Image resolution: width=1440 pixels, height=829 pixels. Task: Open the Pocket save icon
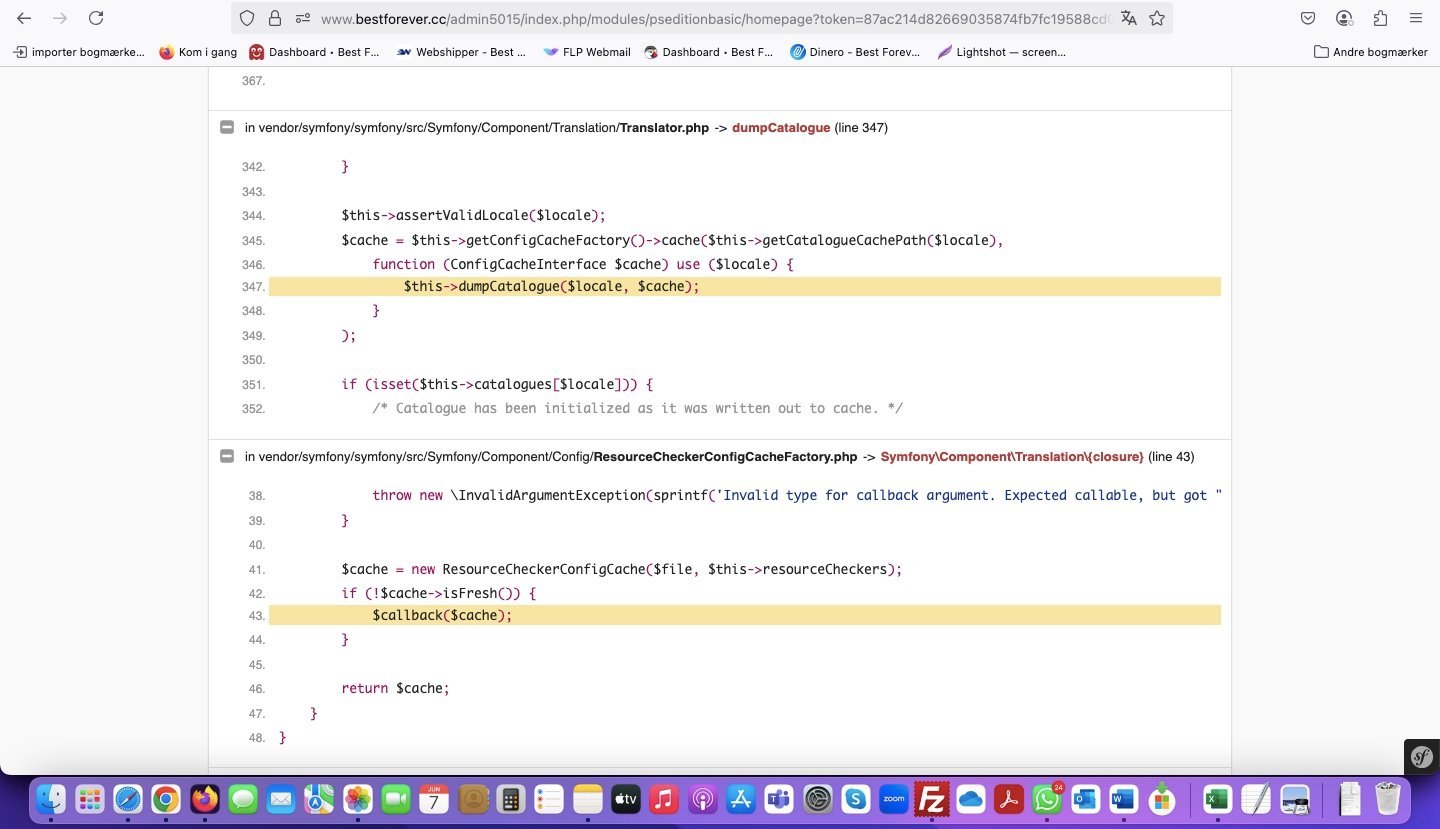click(x=1308, y=18)
